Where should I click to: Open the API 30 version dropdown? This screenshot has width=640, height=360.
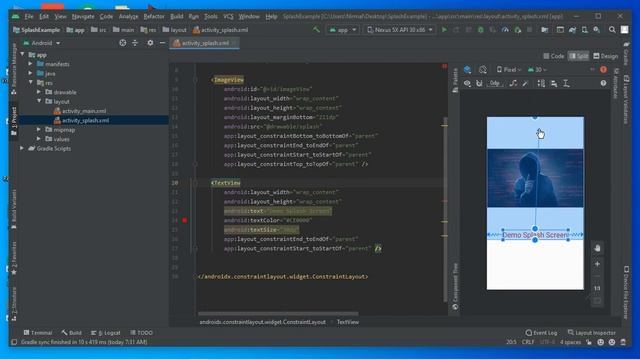(537, 70)
